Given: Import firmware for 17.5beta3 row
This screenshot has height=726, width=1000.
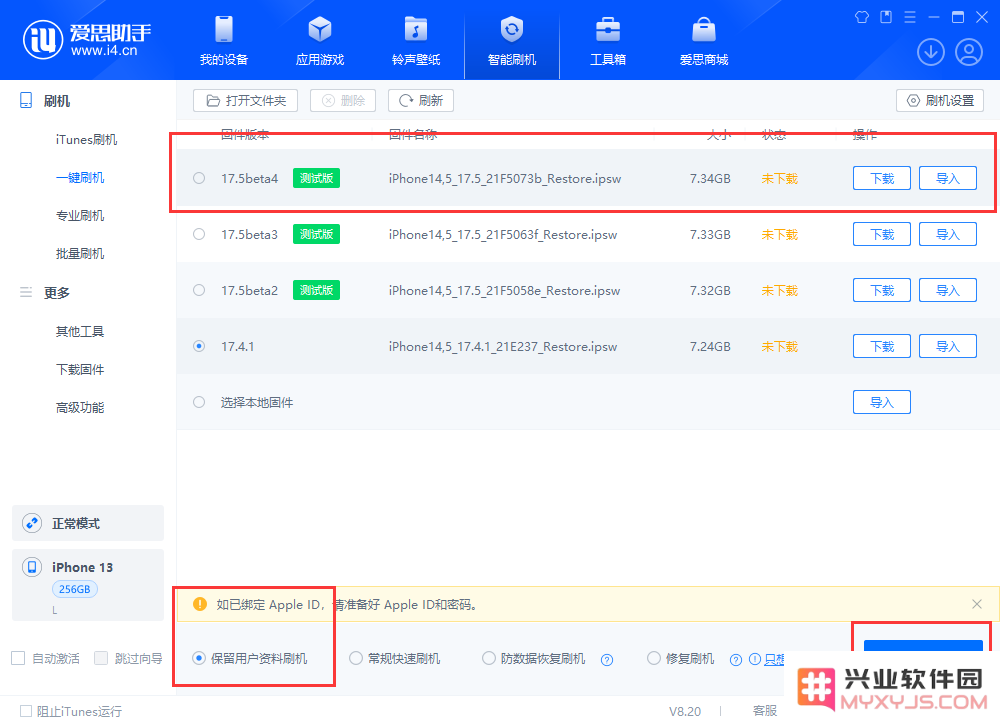Looking at the screenshot, I should 948,234.
